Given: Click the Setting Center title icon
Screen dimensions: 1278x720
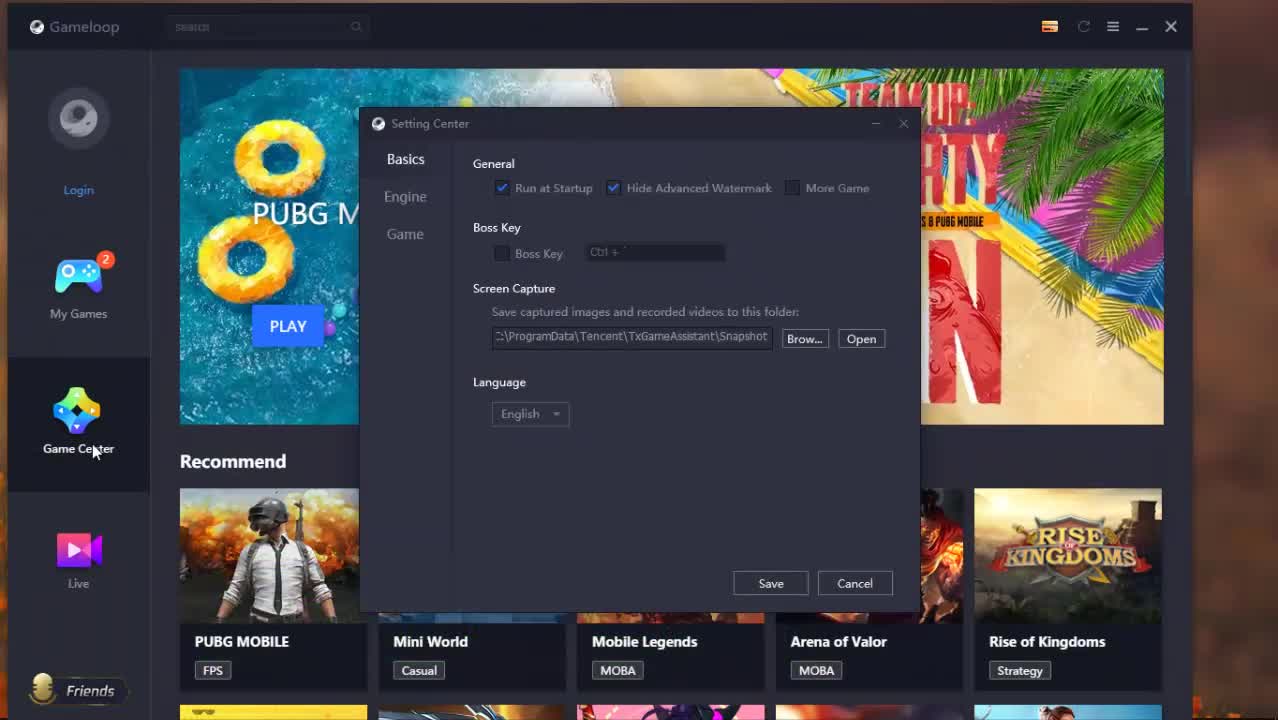Looking at the screenshot, I should pos(378,124).
